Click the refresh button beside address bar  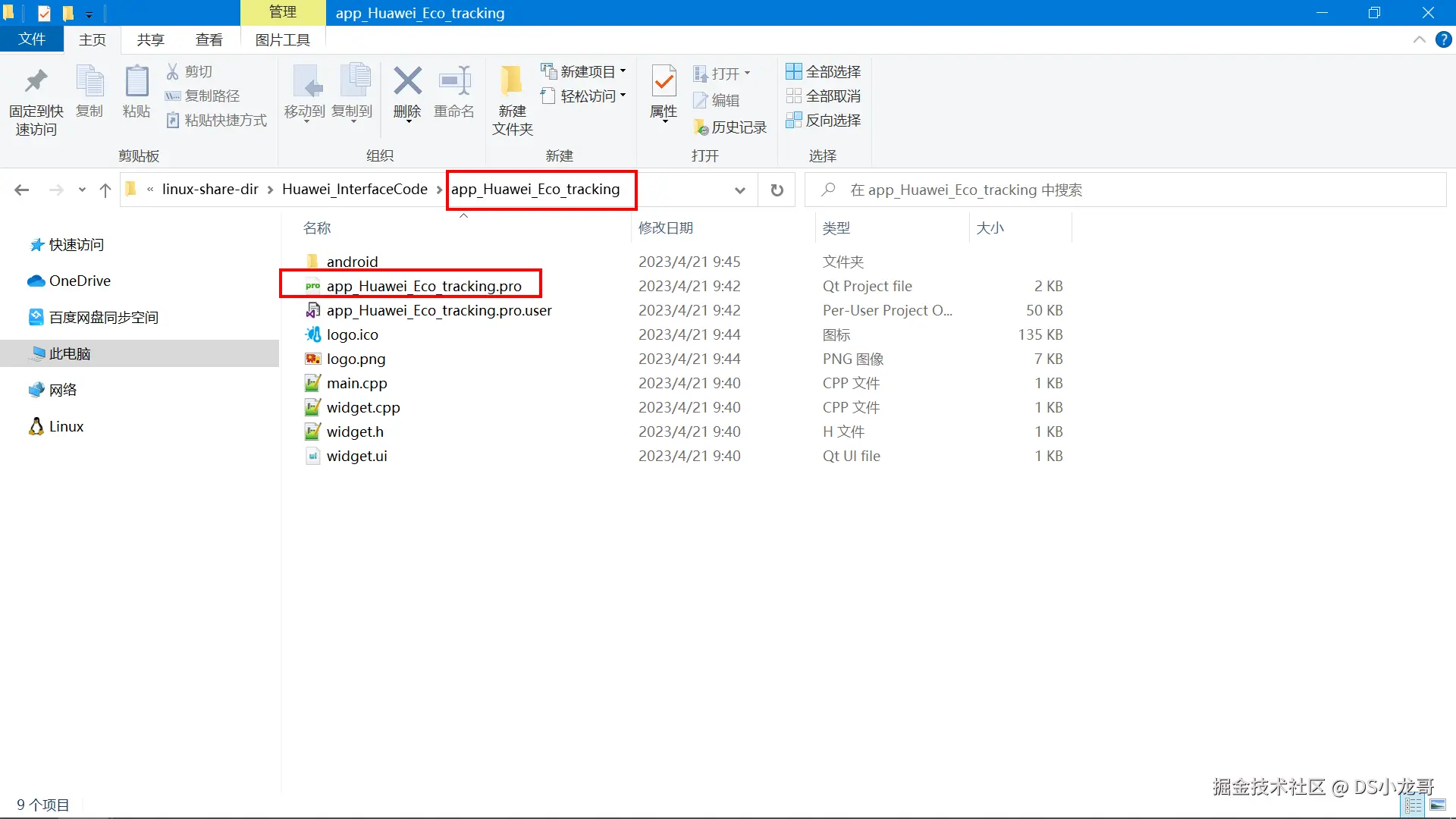777,190
